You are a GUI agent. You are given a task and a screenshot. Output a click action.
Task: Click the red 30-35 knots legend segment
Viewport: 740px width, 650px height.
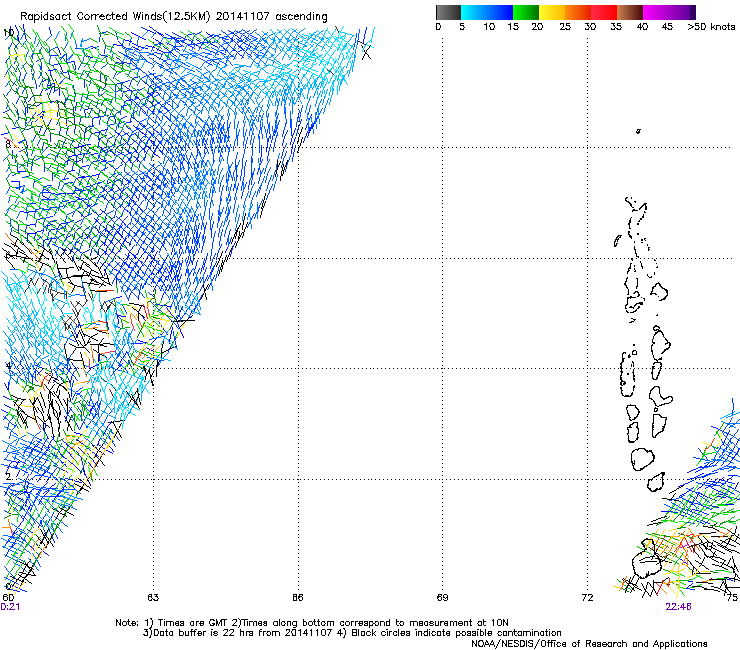tap(604, 12)
